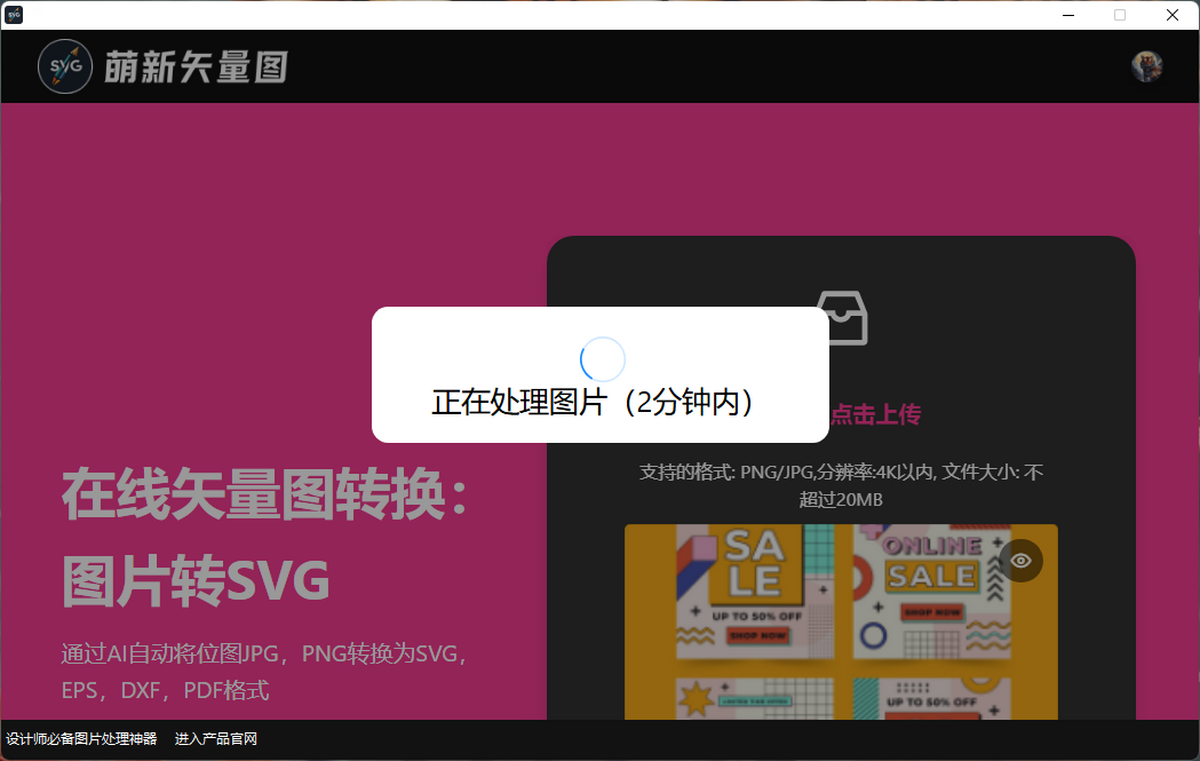Click the processing spinner progress indicator
Image resolution: width=1200 pixels, height=761 pixels.
[x=601, y=358]
